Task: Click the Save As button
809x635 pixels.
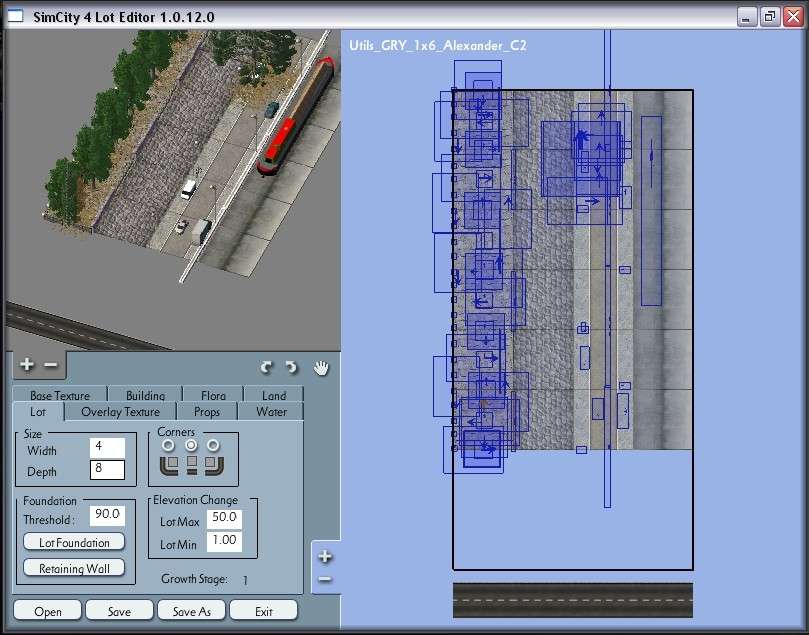Action: point(191,611)
